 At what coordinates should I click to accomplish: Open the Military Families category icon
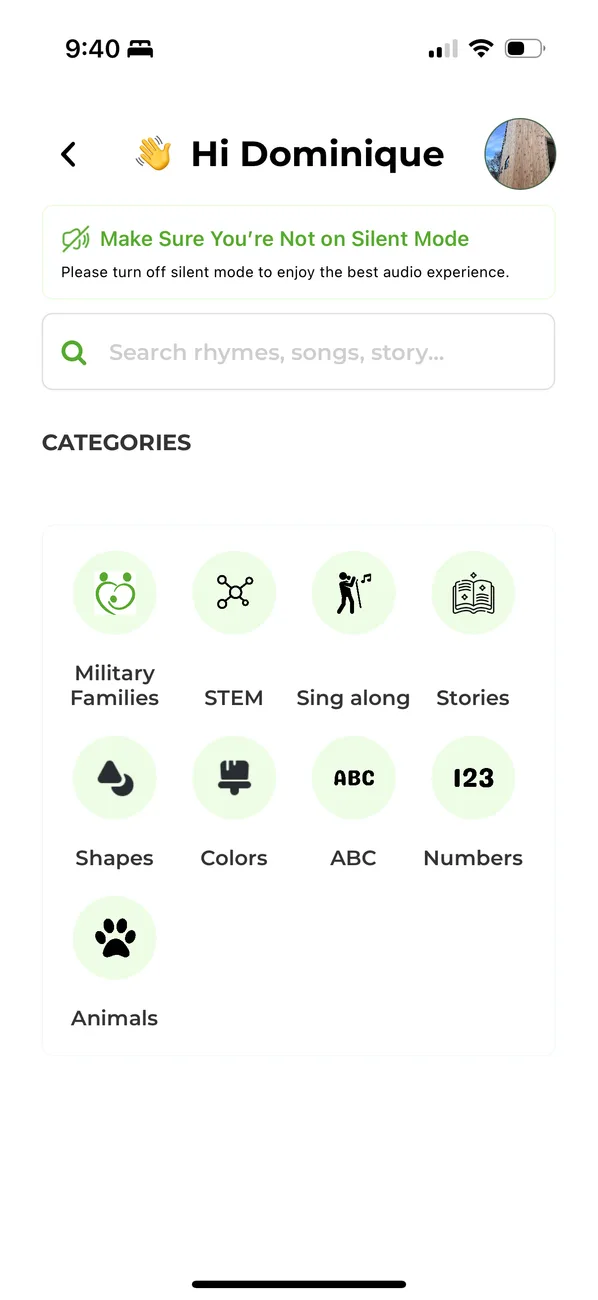tap(115, 594)
